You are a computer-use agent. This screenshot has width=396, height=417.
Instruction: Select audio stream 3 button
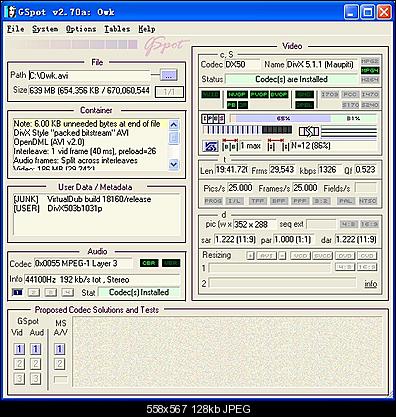[51, 292]
